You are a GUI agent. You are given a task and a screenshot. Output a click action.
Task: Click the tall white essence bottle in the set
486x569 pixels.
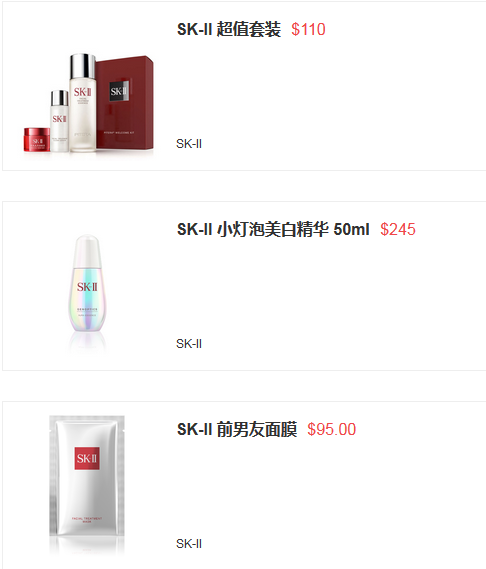pyautogui.click(x=83, y=103)
